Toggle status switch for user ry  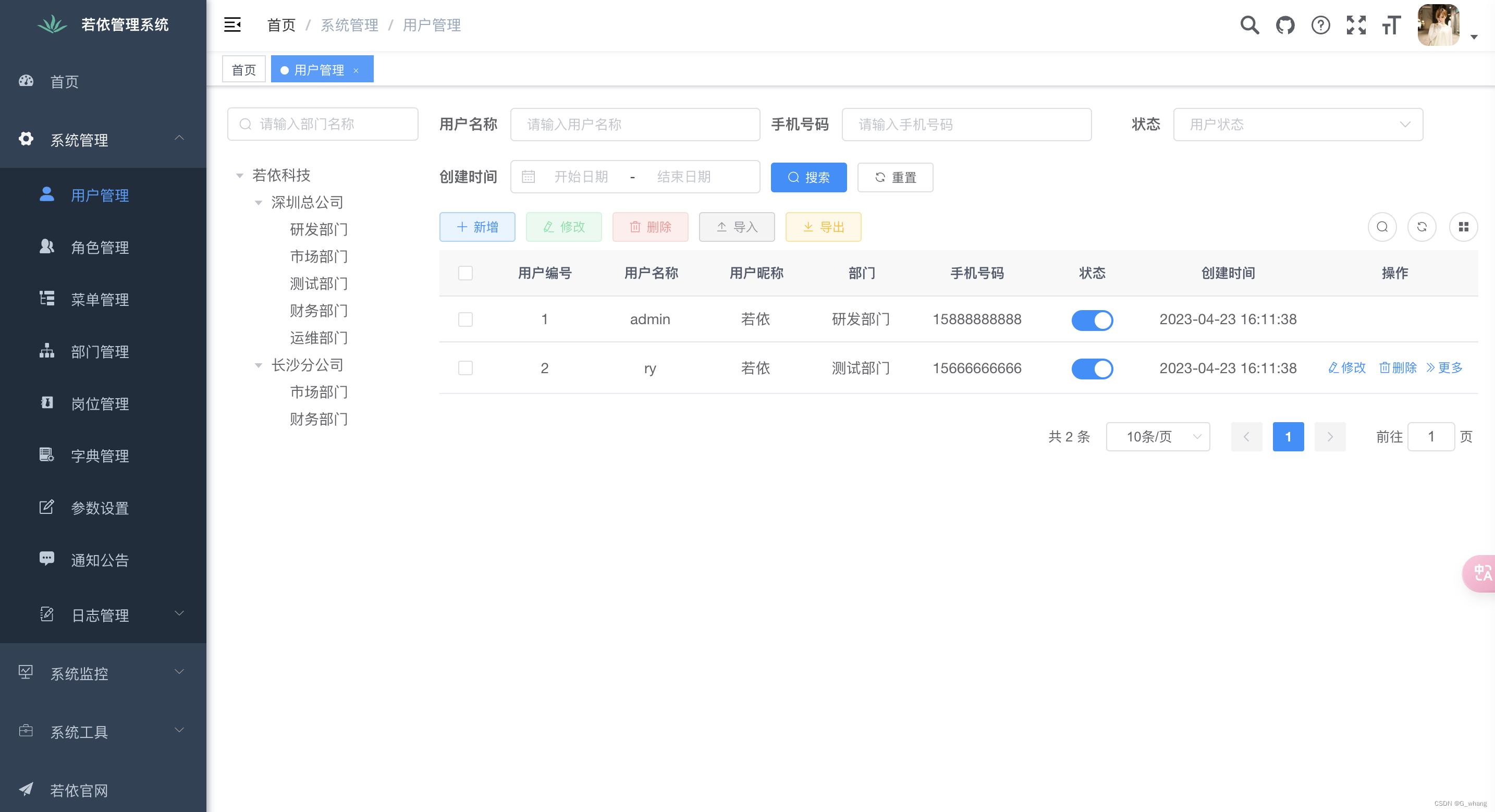[1092, 368]
